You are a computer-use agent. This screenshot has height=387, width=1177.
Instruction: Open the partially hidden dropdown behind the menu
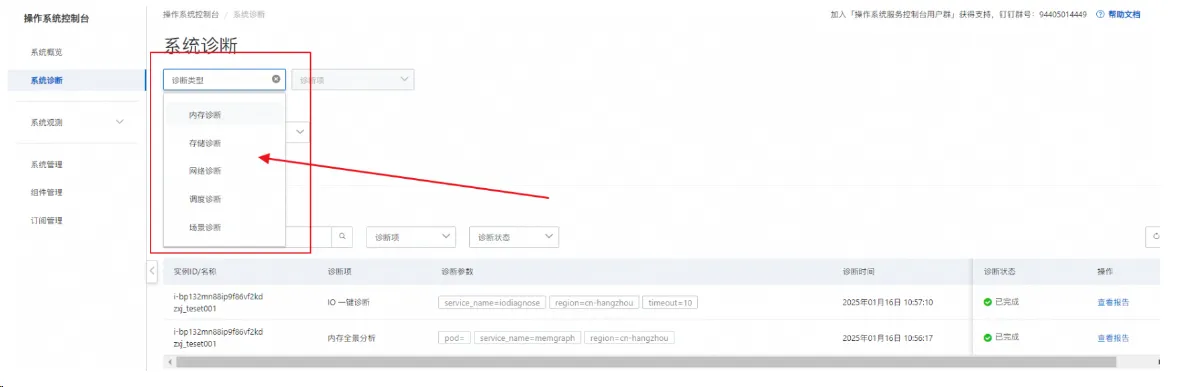[299, 132]
